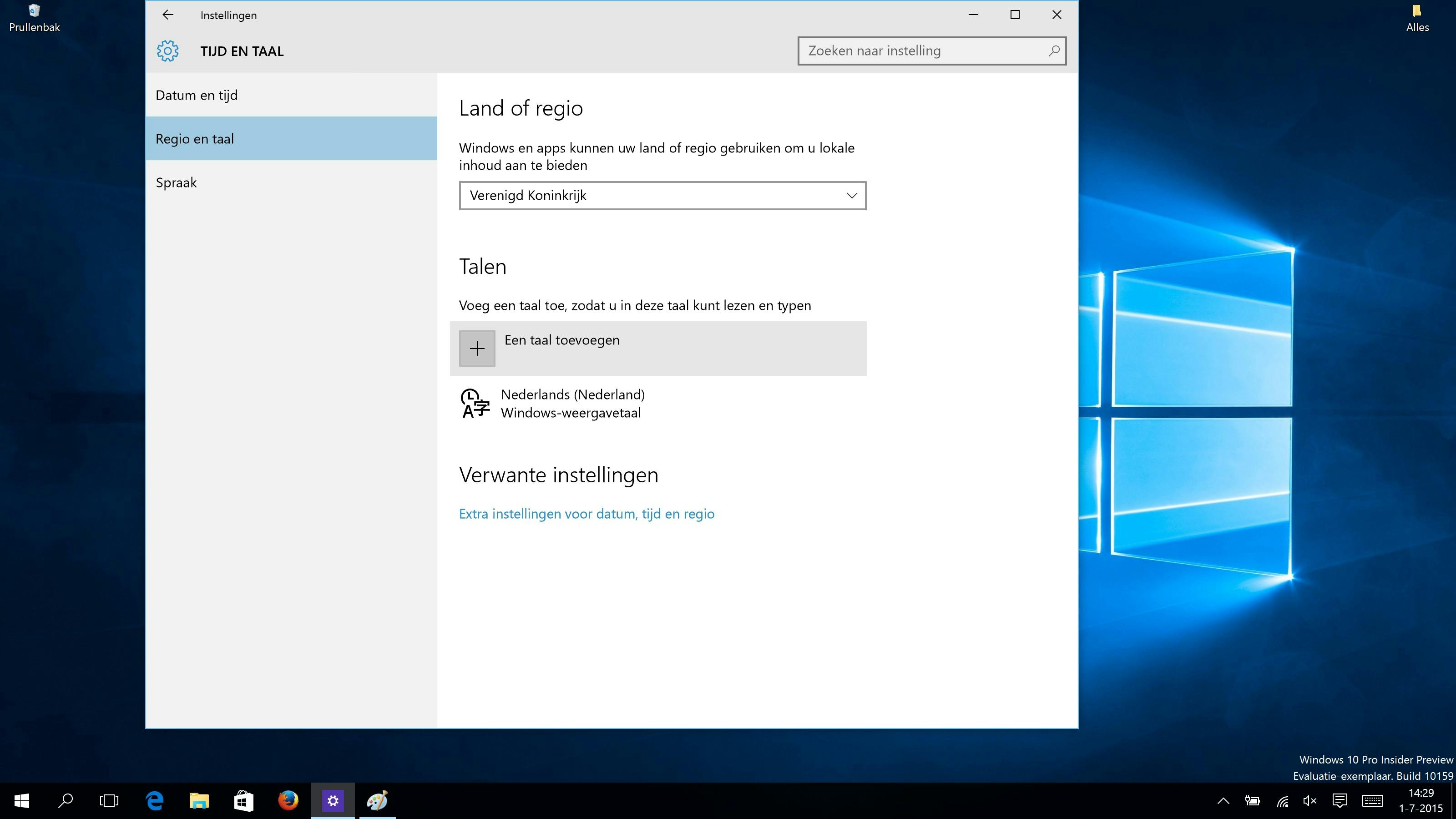This screenshot has height=819, width=1456.
Task: Click the plus icon to add language
Action: tap(477, 349)
